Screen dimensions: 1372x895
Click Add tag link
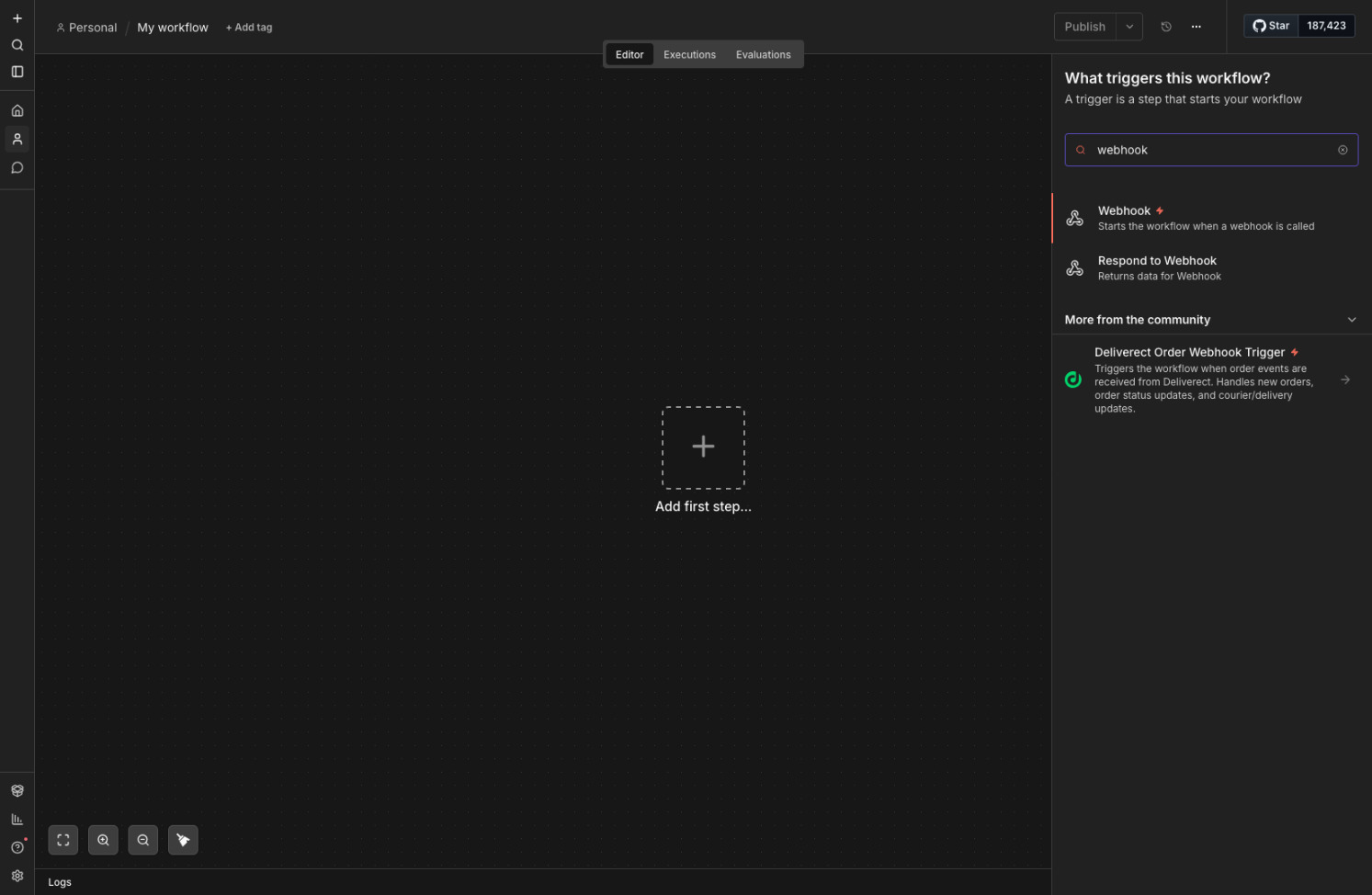pyautogui.click(x=249, y=28)
